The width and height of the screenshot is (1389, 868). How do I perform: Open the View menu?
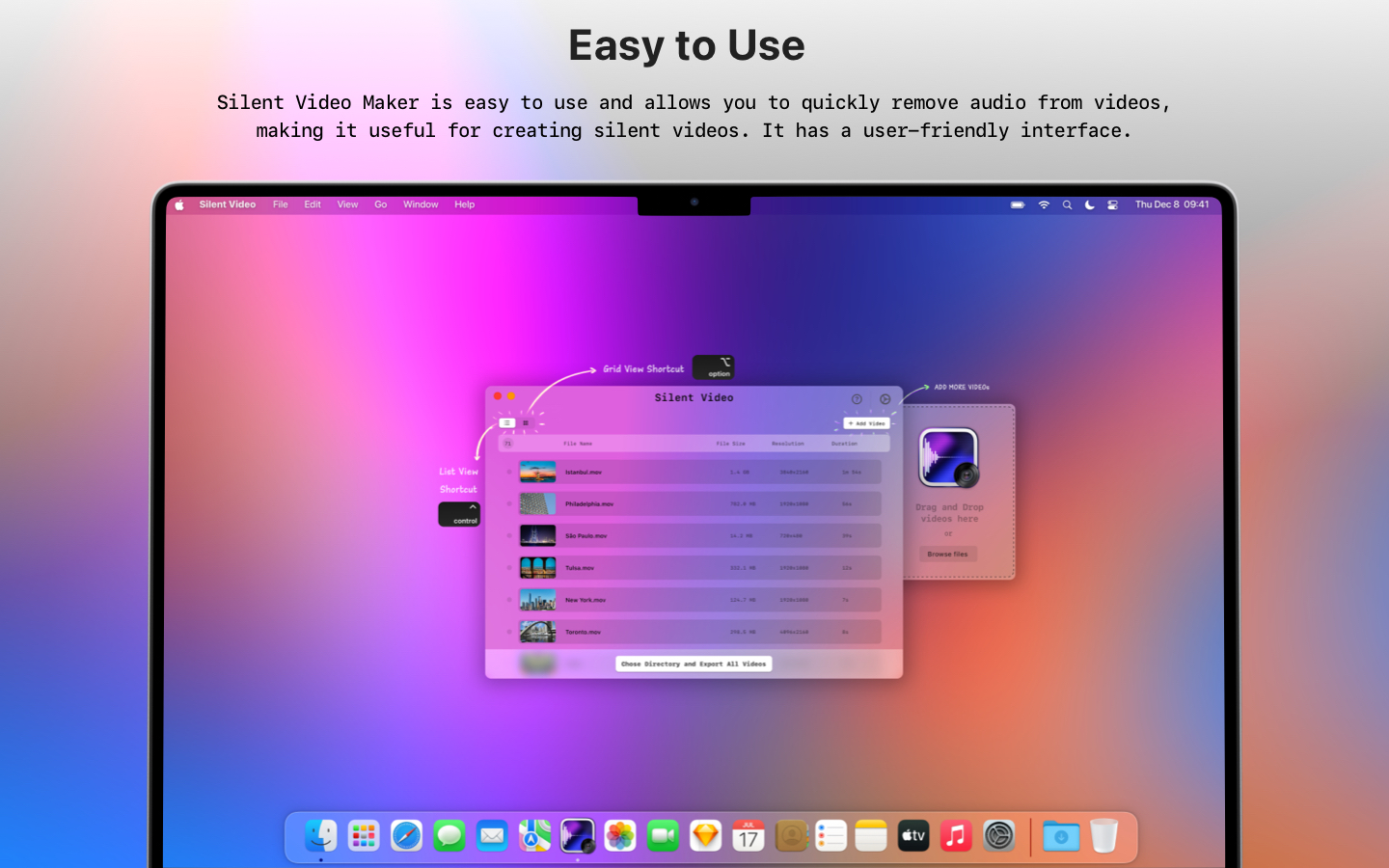point(347,204)
